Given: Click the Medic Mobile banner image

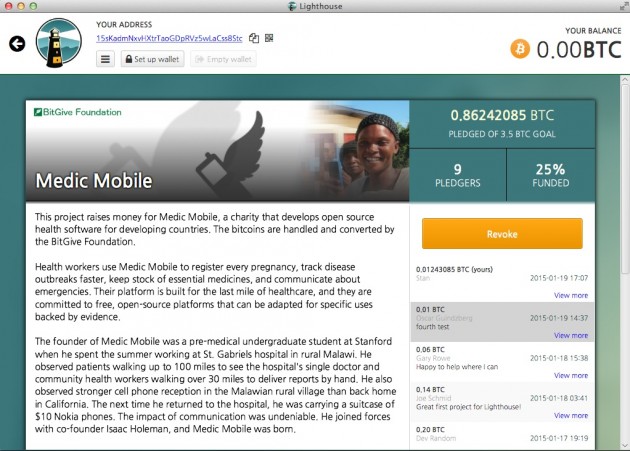Looking at the screenshot, I should click(x=217, y=151).
